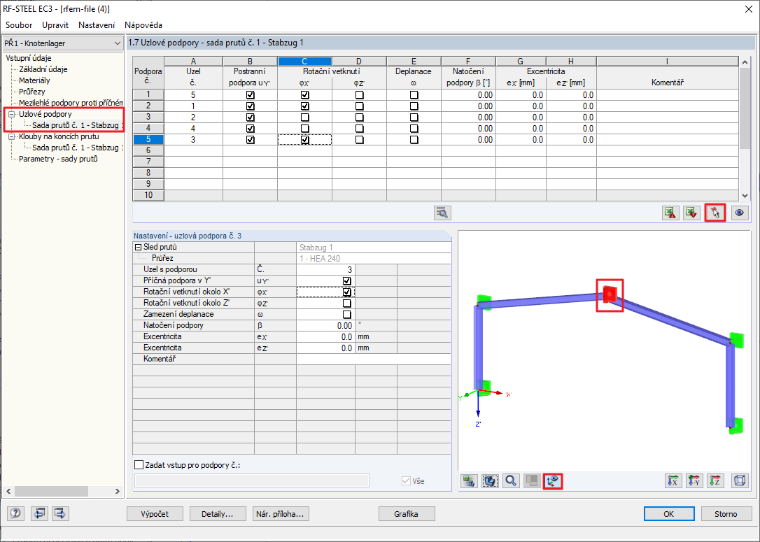
Task: Click row header 1 in the table
Action: (x=148, y=95)
